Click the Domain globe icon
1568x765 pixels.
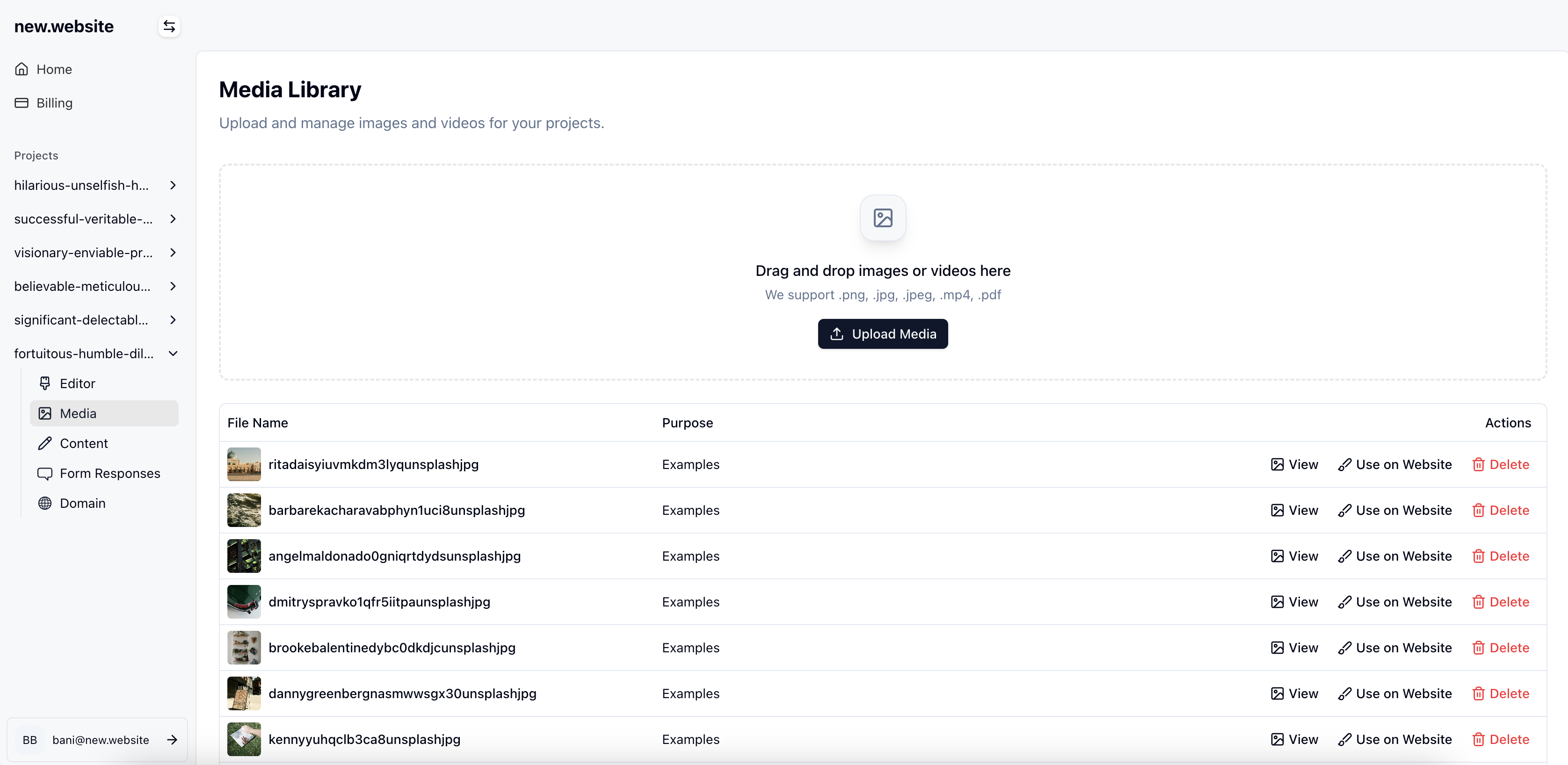pyautogui.click(x=45, y=503)
